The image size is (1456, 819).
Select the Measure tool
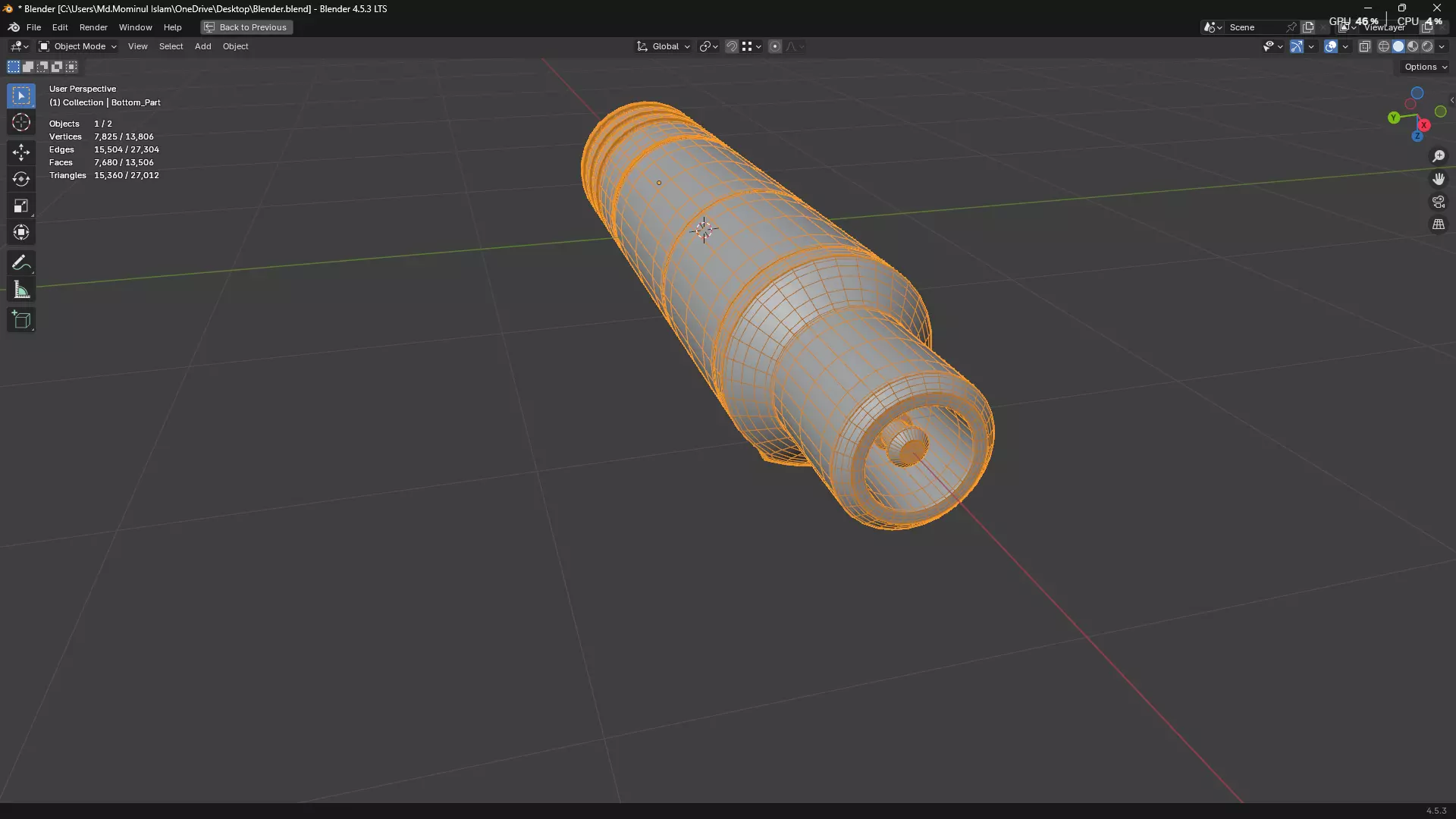coord(21,290)
